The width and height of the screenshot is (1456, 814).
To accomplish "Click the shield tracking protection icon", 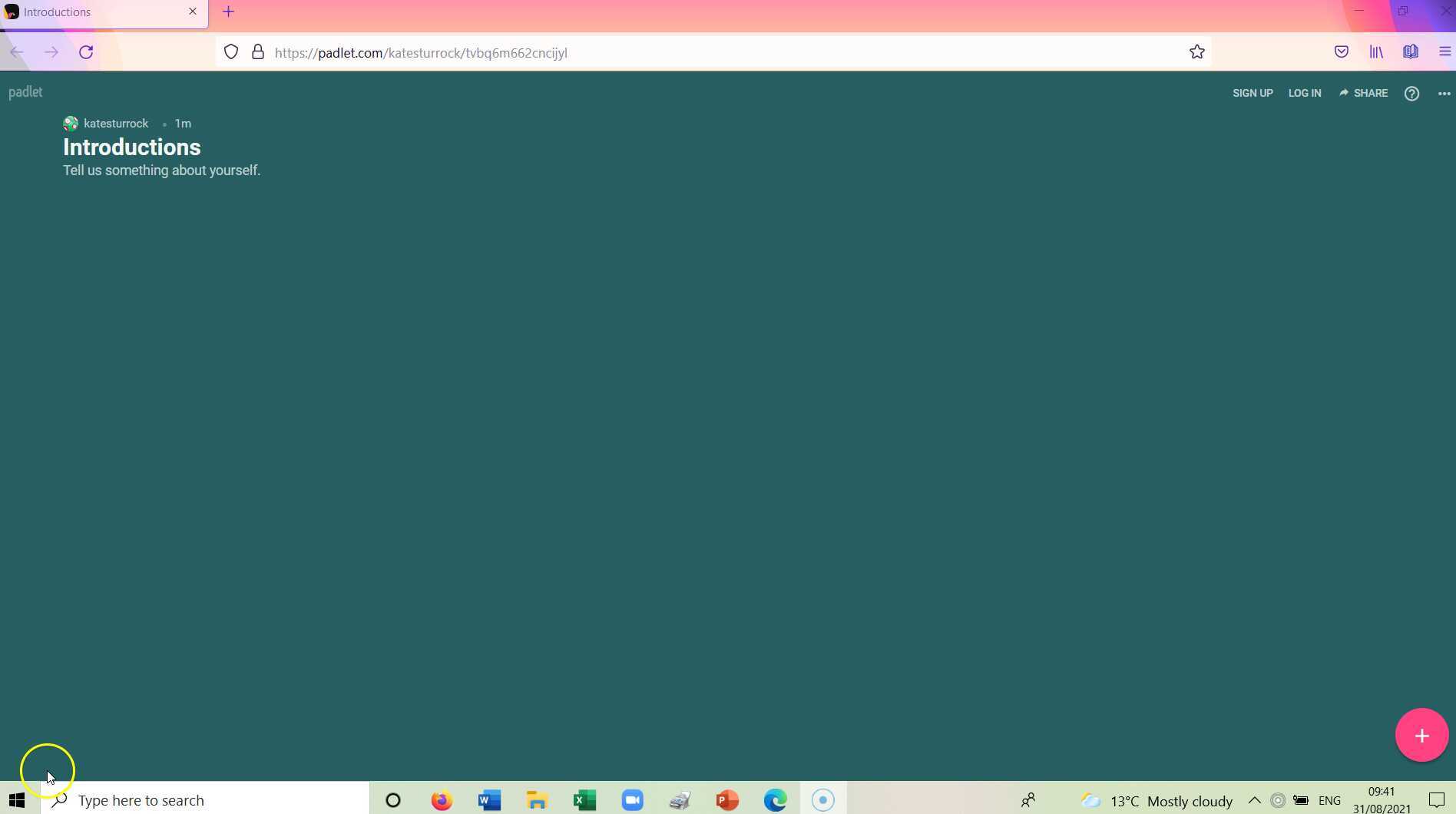I will [231, 51].
